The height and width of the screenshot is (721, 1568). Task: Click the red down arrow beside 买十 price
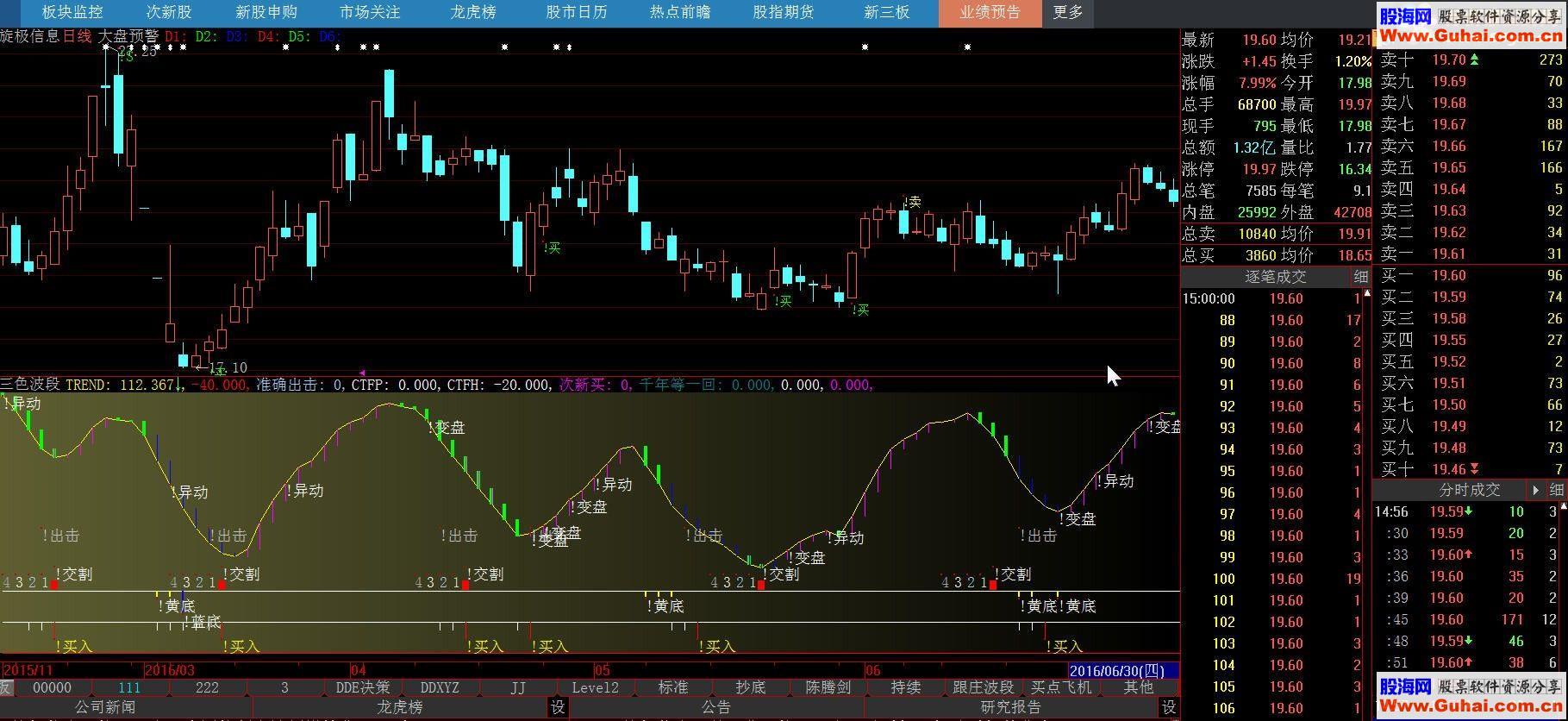pos(1474,469)
